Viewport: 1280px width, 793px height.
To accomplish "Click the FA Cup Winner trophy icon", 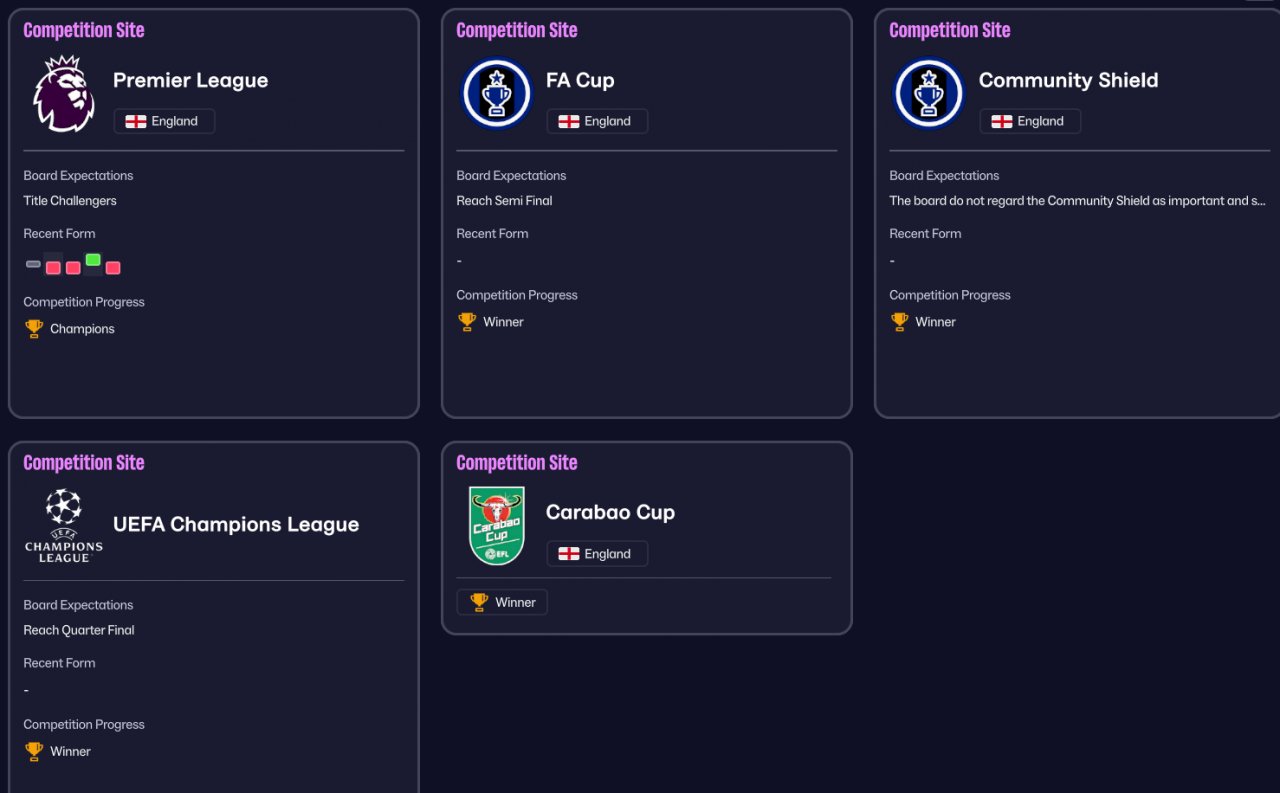I will click(467, 322).
